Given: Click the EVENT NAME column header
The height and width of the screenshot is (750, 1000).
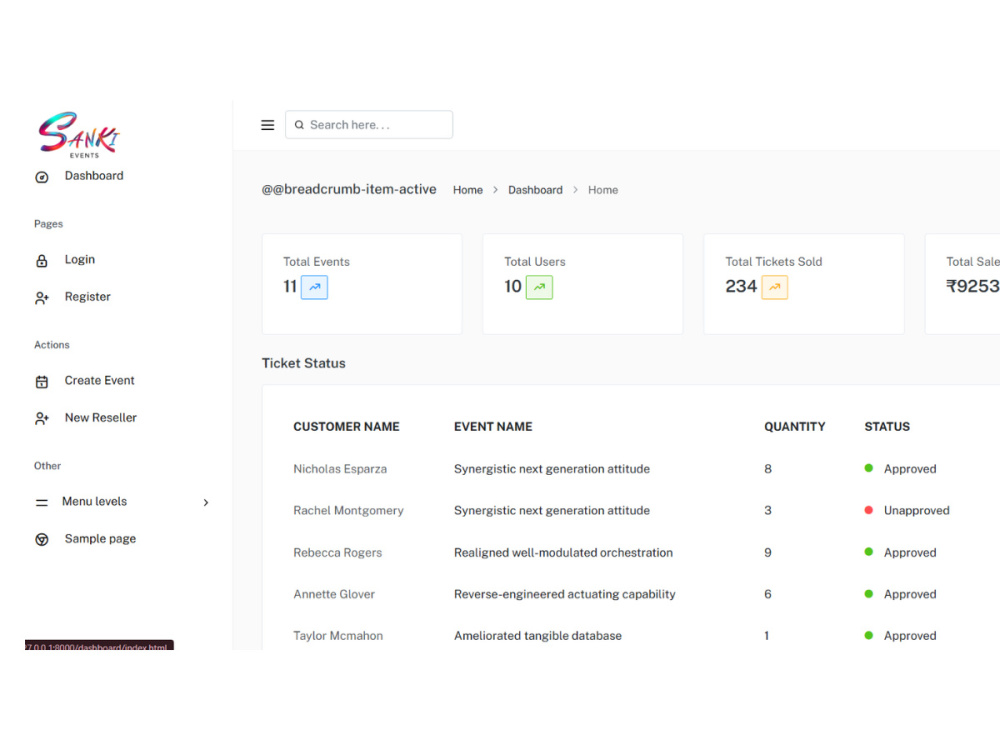Looking at the screenshot, I should (493, 427).
